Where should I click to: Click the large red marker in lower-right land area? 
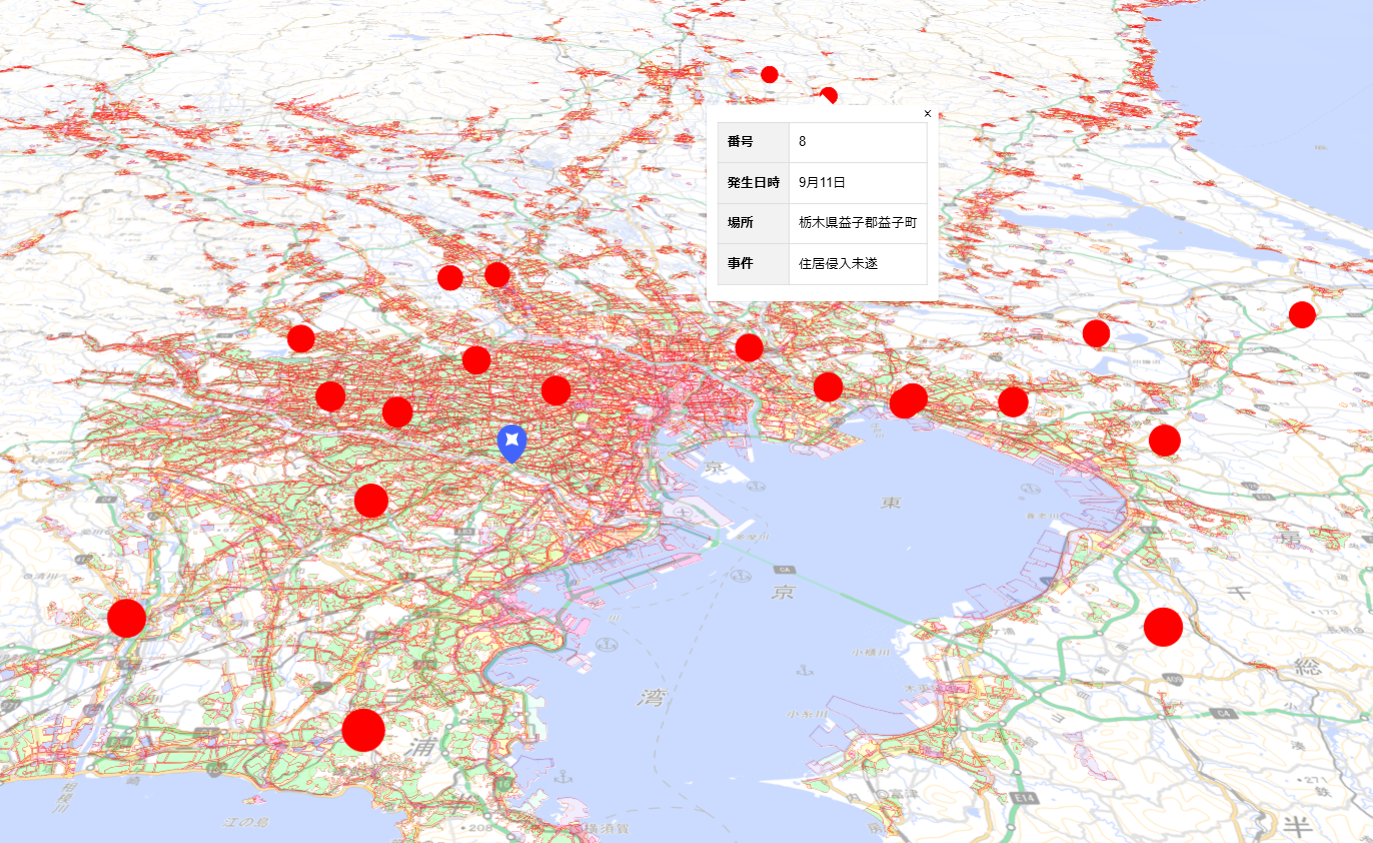pyautogui.click(x=1163, y=627)
